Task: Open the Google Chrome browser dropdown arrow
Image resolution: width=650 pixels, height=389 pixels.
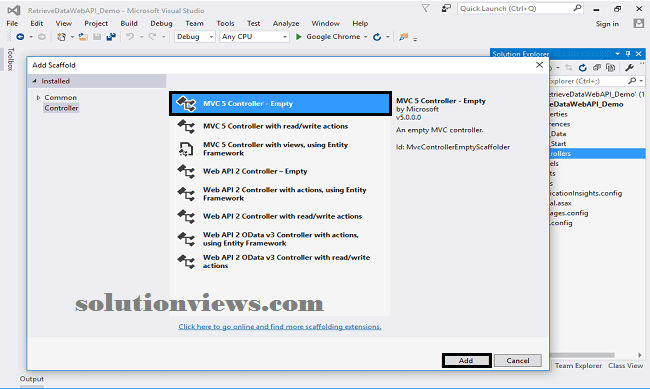Action: click(366, 37)
